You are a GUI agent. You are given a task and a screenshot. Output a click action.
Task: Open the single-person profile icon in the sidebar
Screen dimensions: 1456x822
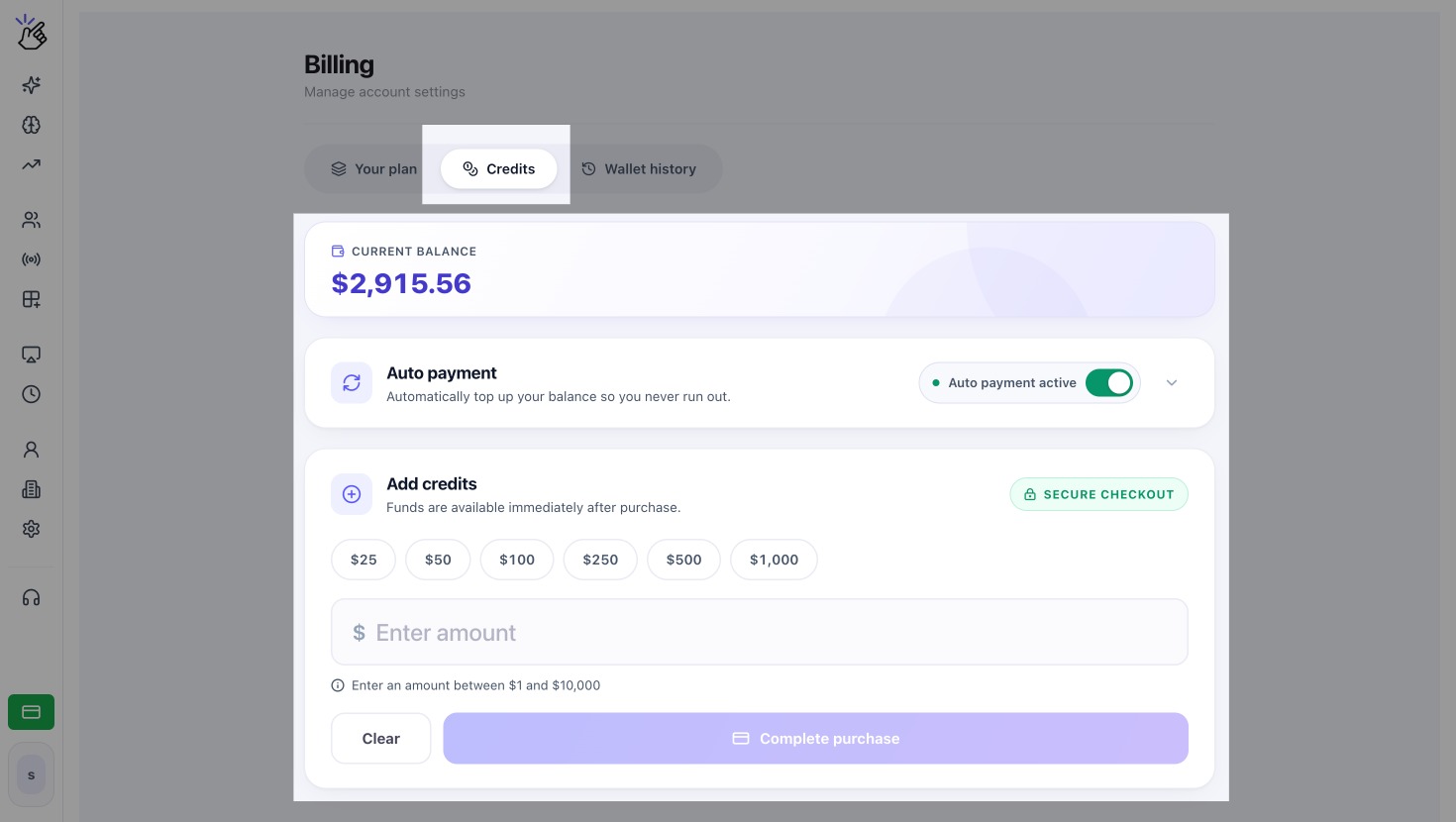(32, 450)
